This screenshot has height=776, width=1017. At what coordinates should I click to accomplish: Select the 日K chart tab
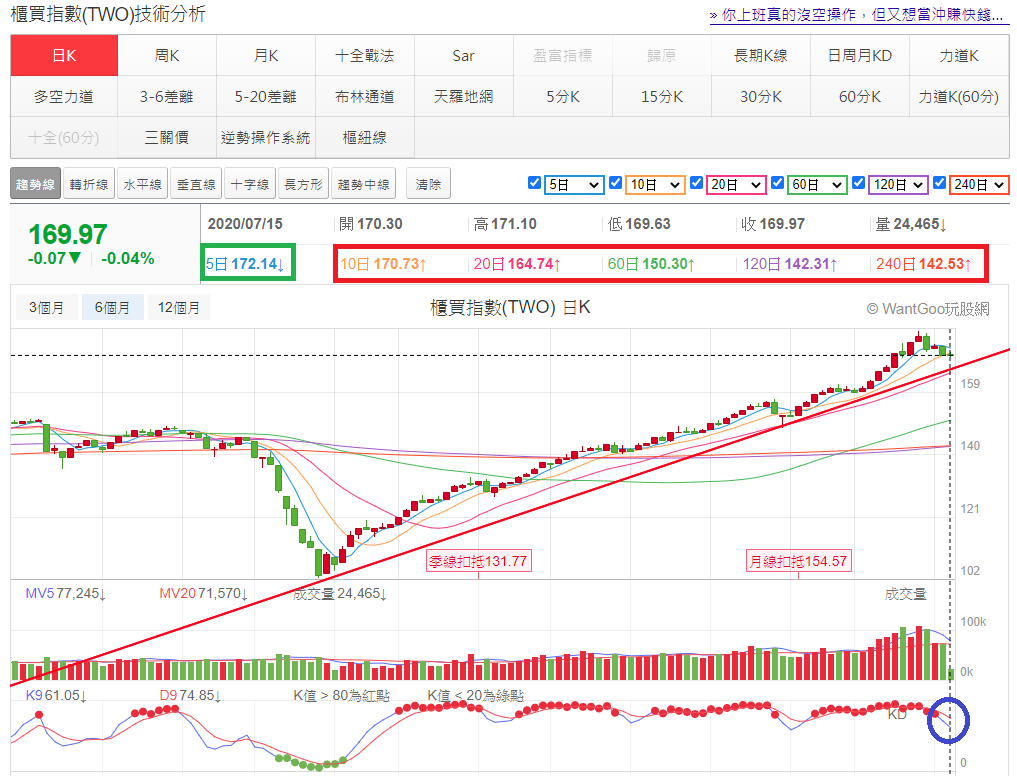(64, 56)
